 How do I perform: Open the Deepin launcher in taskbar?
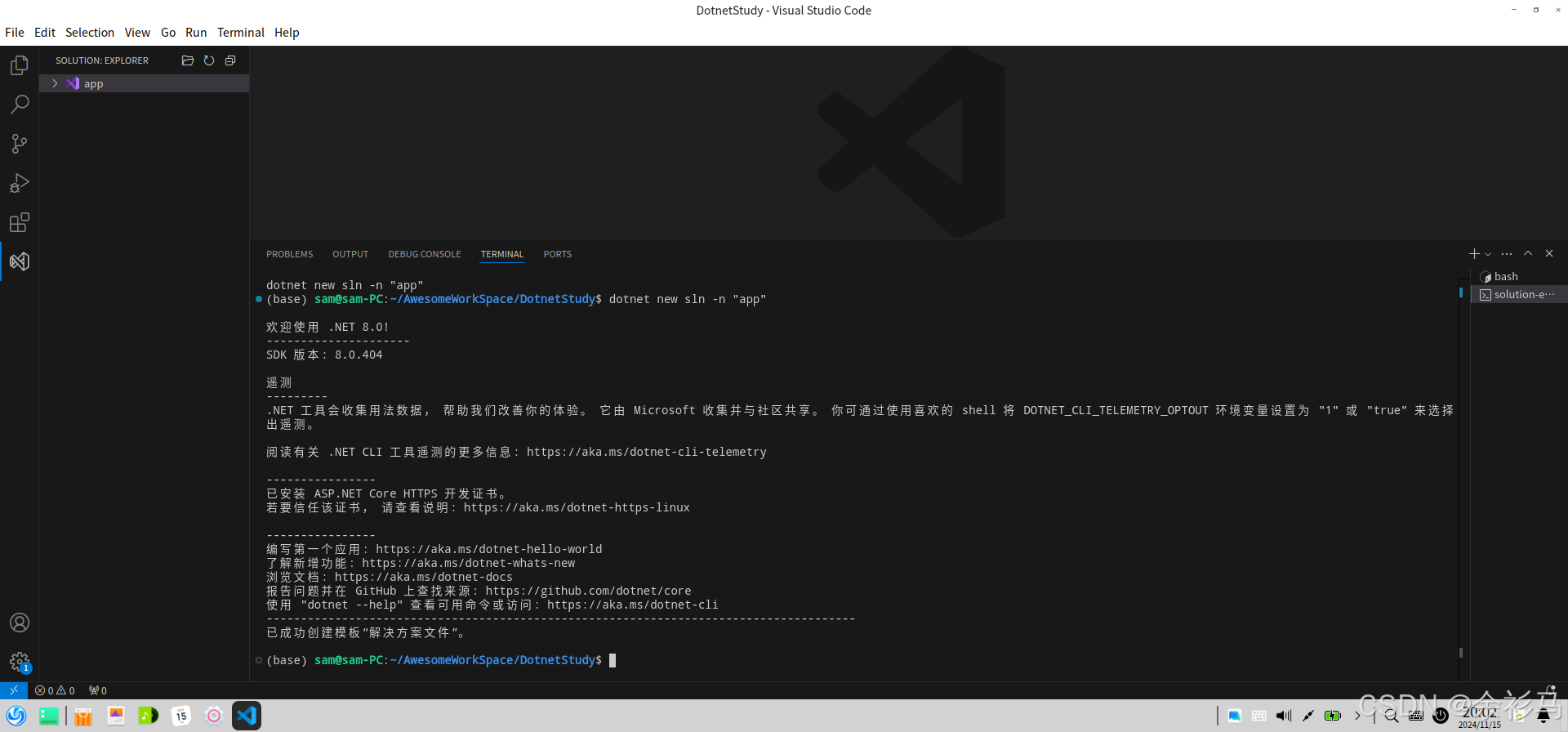[16, 716]
